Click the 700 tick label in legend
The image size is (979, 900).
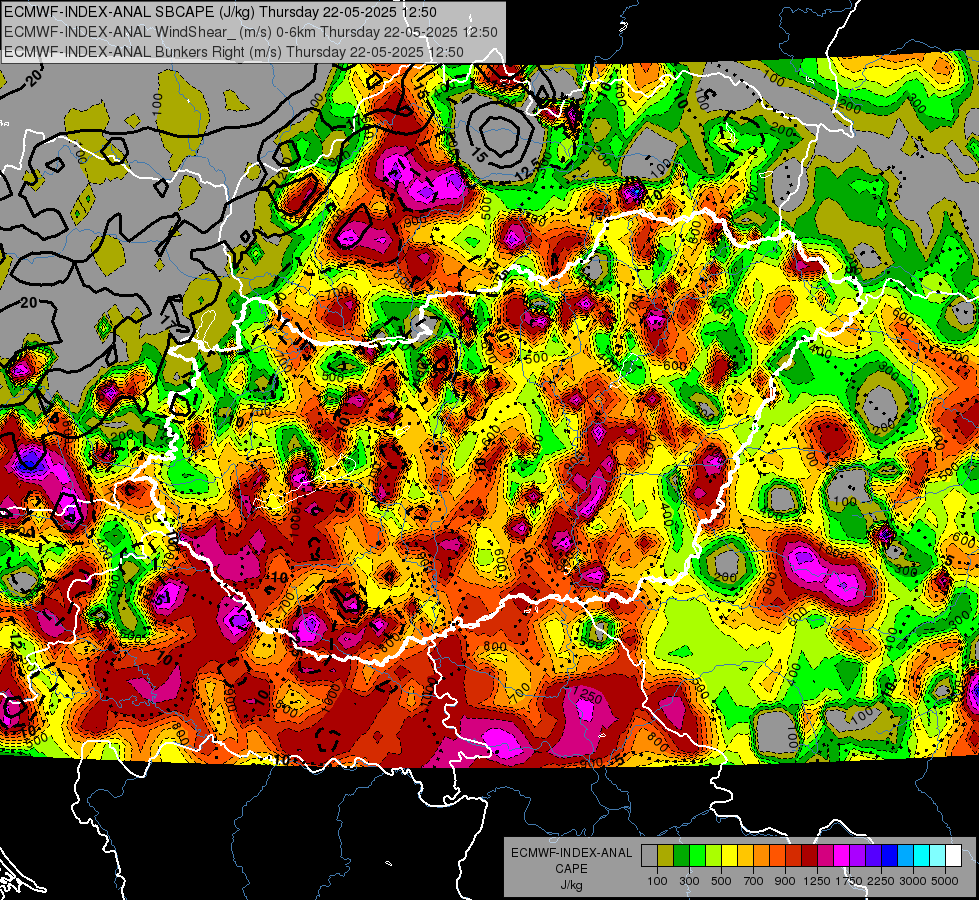(x=754, y=881)
